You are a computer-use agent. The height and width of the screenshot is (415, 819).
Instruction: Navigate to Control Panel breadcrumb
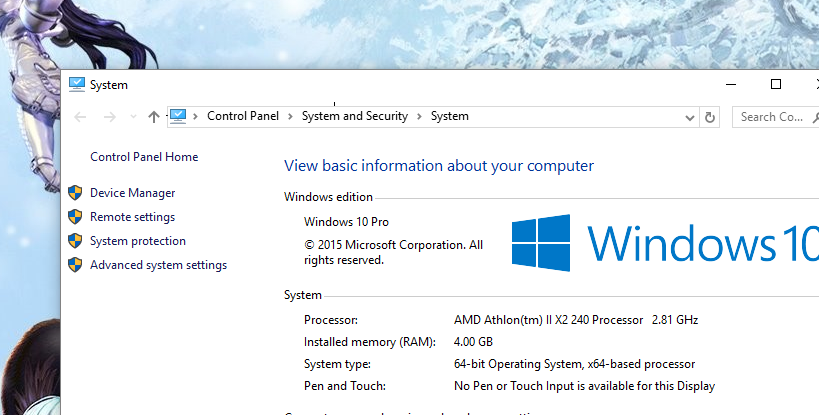[242, 116]
